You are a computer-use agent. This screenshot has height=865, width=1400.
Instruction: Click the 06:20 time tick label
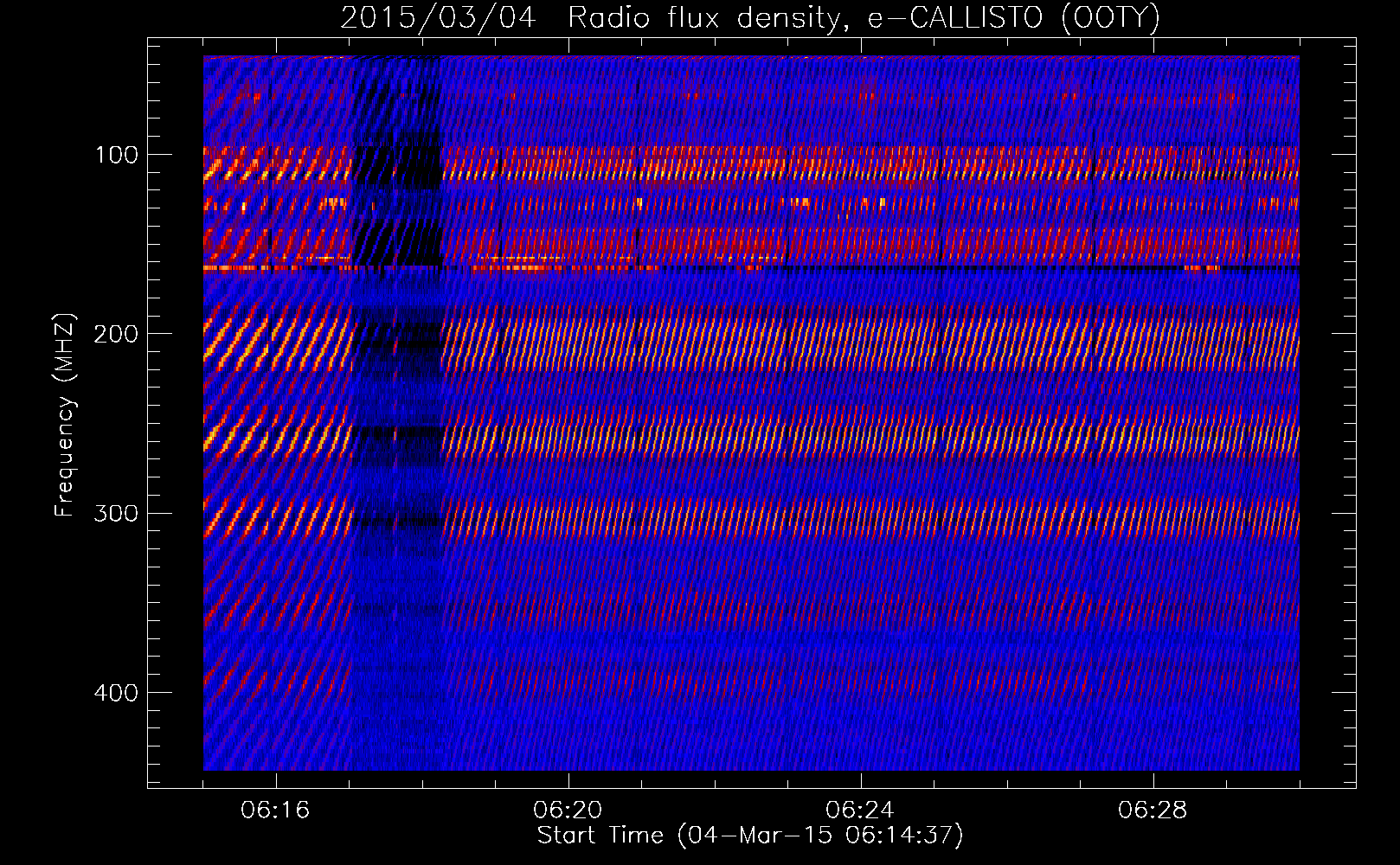568,811
